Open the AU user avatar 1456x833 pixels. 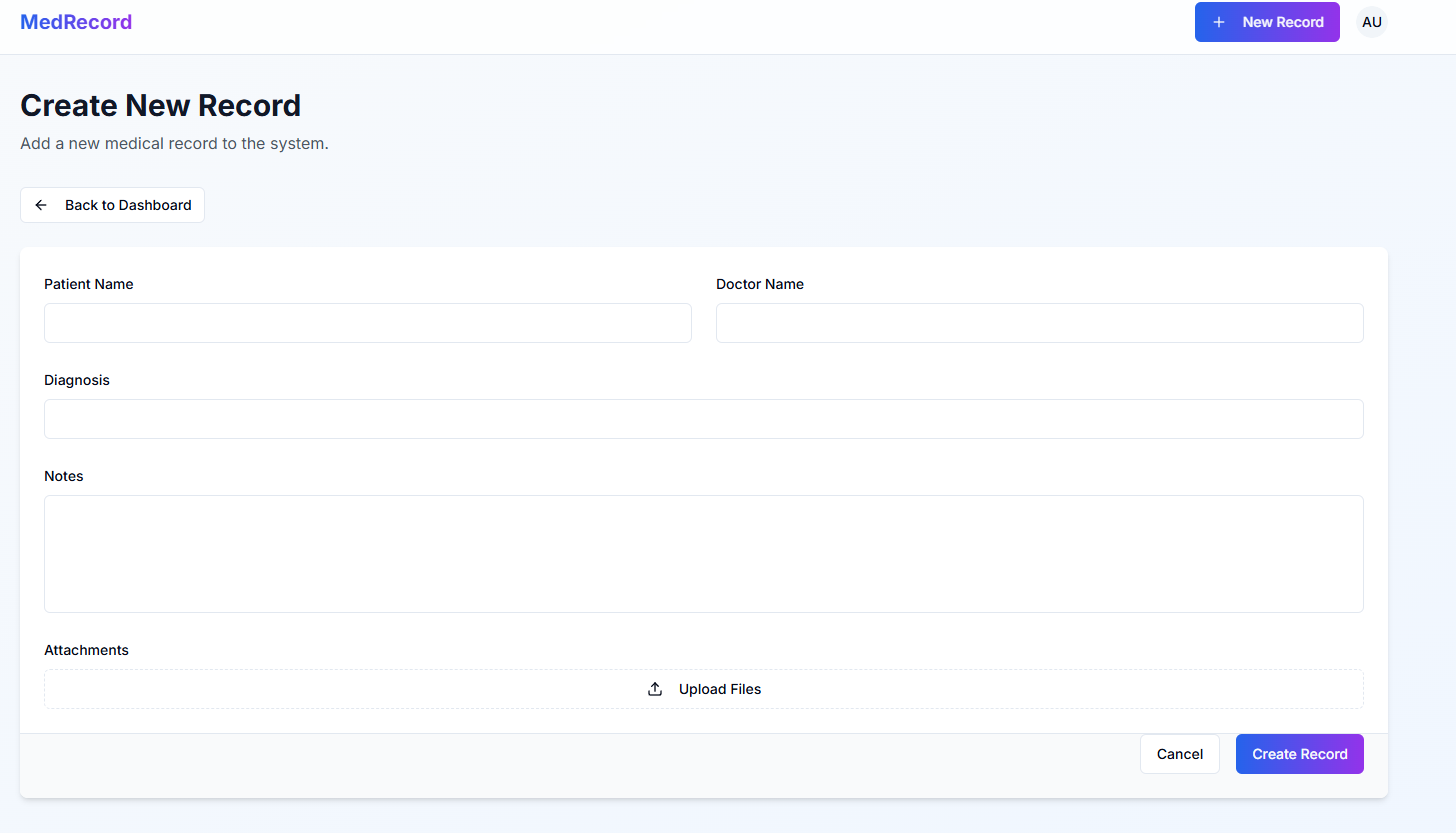pyautogui.click(x=1372, y=22)
